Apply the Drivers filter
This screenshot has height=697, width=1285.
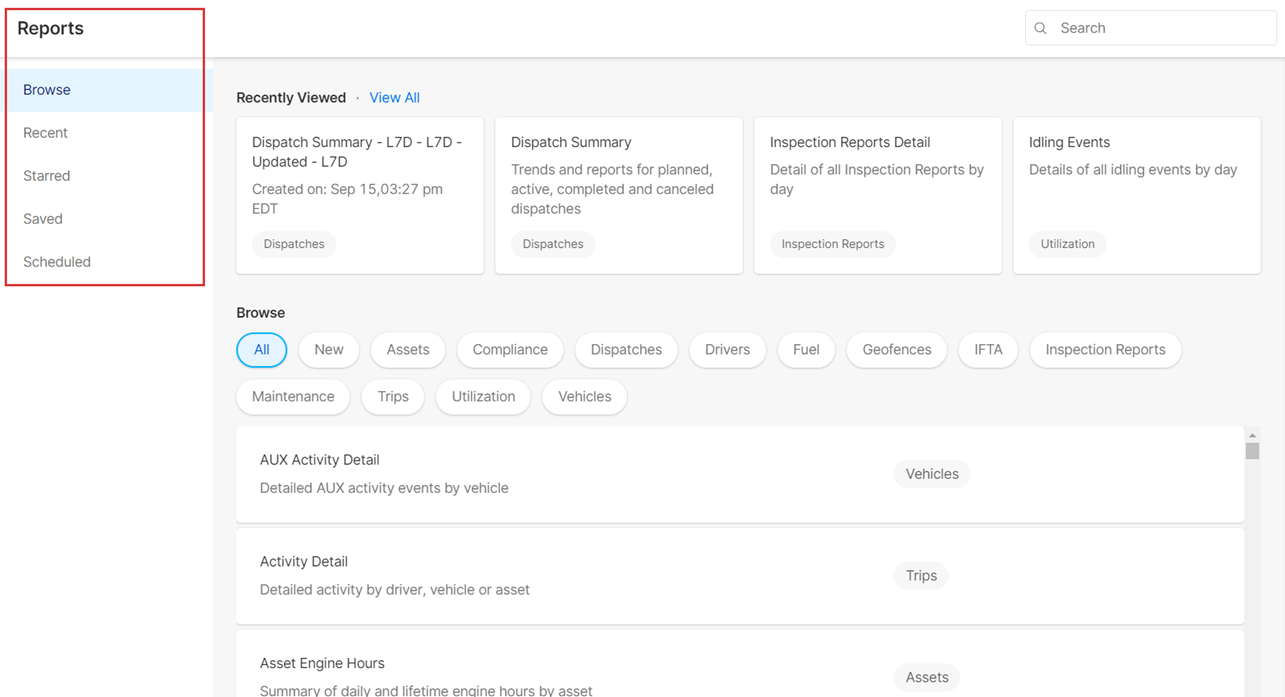tap(727, 350)
